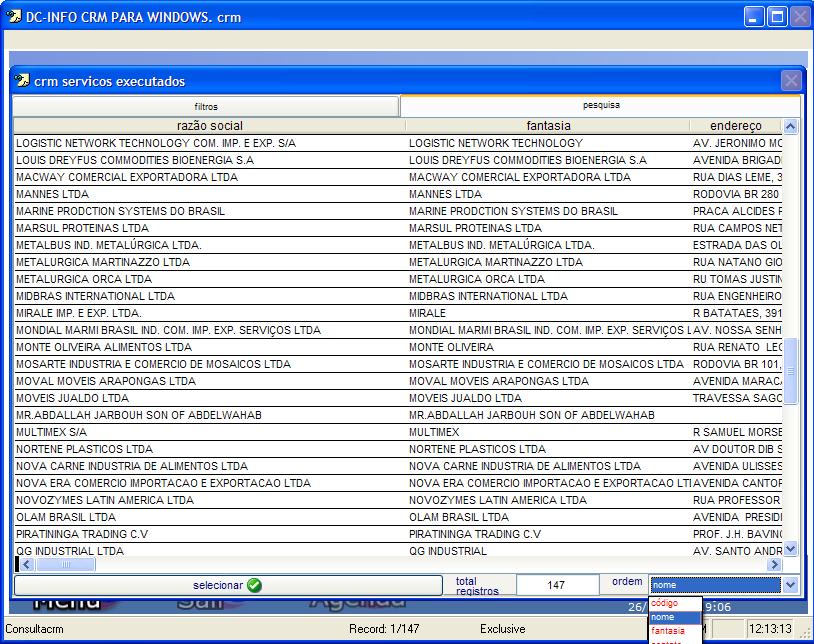The height and width of the screenshot is (644, 814).
Task: Choose 'código' in the ordem list
Action: pos(665,604)
